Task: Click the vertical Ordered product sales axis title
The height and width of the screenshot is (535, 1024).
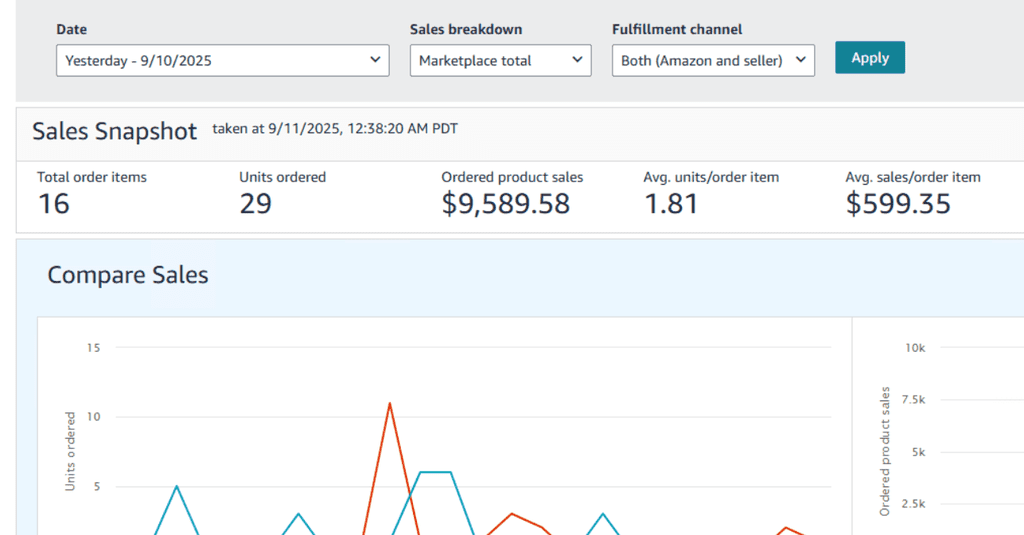Action: [885, 450]
